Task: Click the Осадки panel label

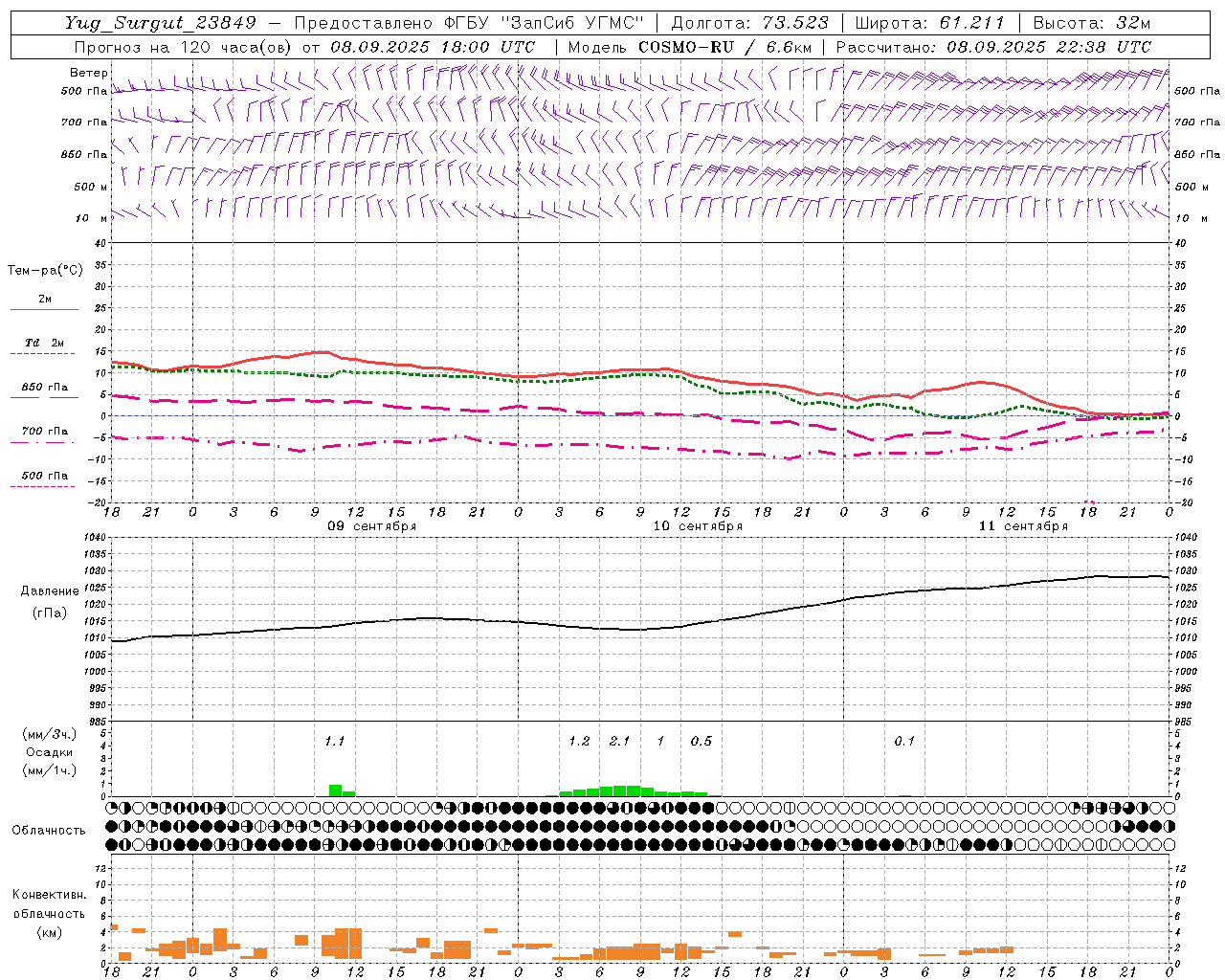Action: pos(50,752)
